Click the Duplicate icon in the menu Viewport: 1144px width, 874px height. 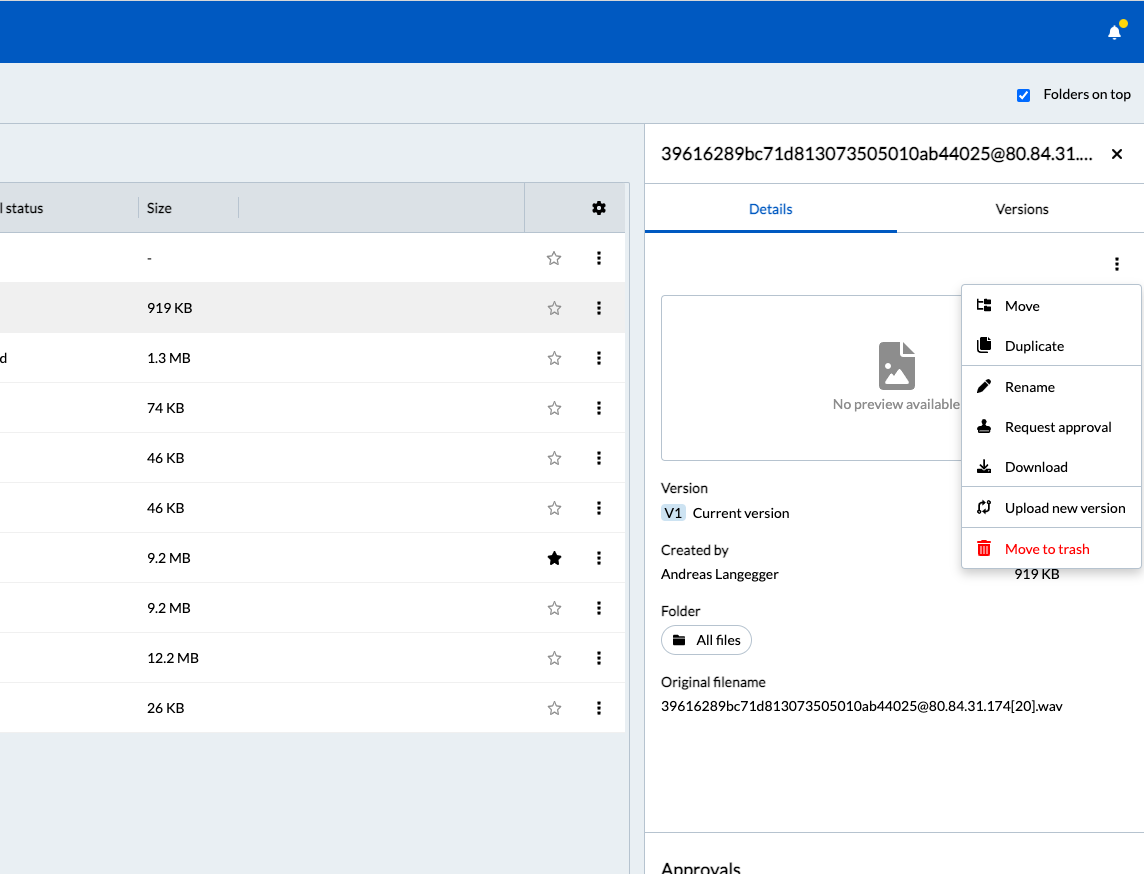(x=984, y=345)
